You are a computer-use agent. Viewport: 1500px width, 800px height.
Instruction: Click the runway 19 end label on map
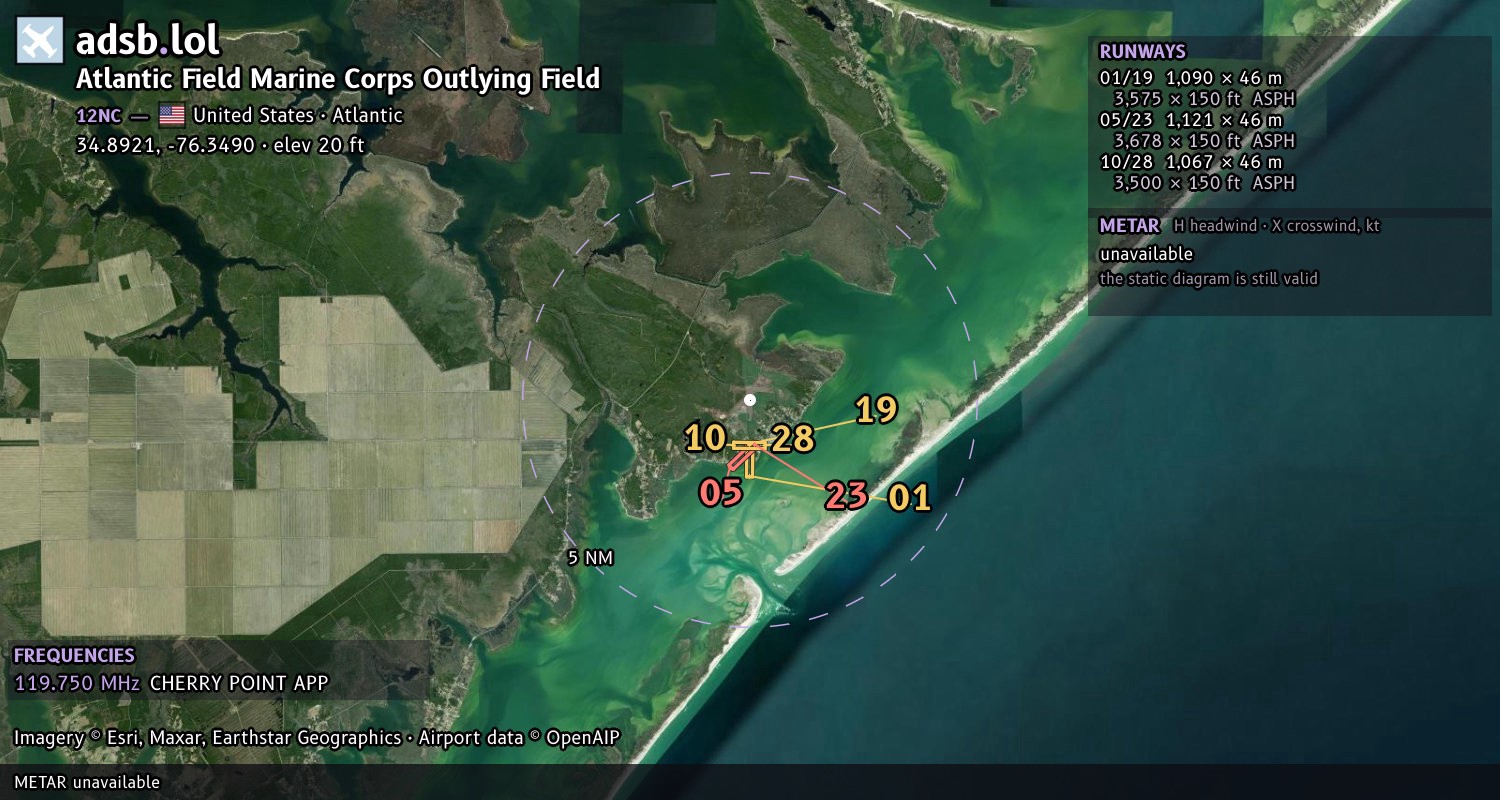pos(876,410)
